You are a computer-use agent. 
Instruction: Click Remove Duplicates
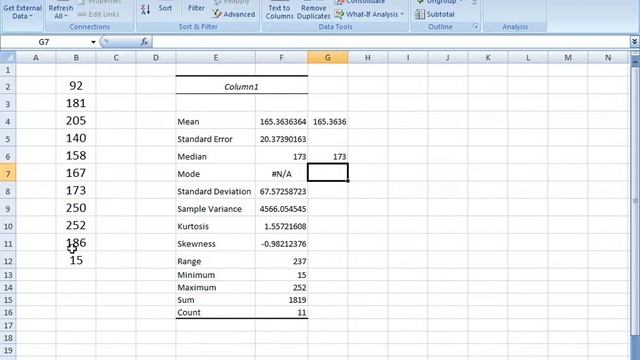(313, 11)
